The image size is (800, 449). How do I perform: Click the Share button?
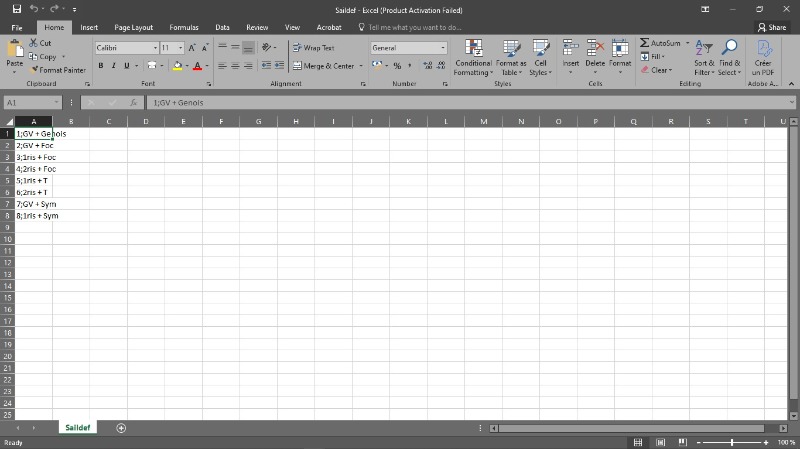point(772,28)
